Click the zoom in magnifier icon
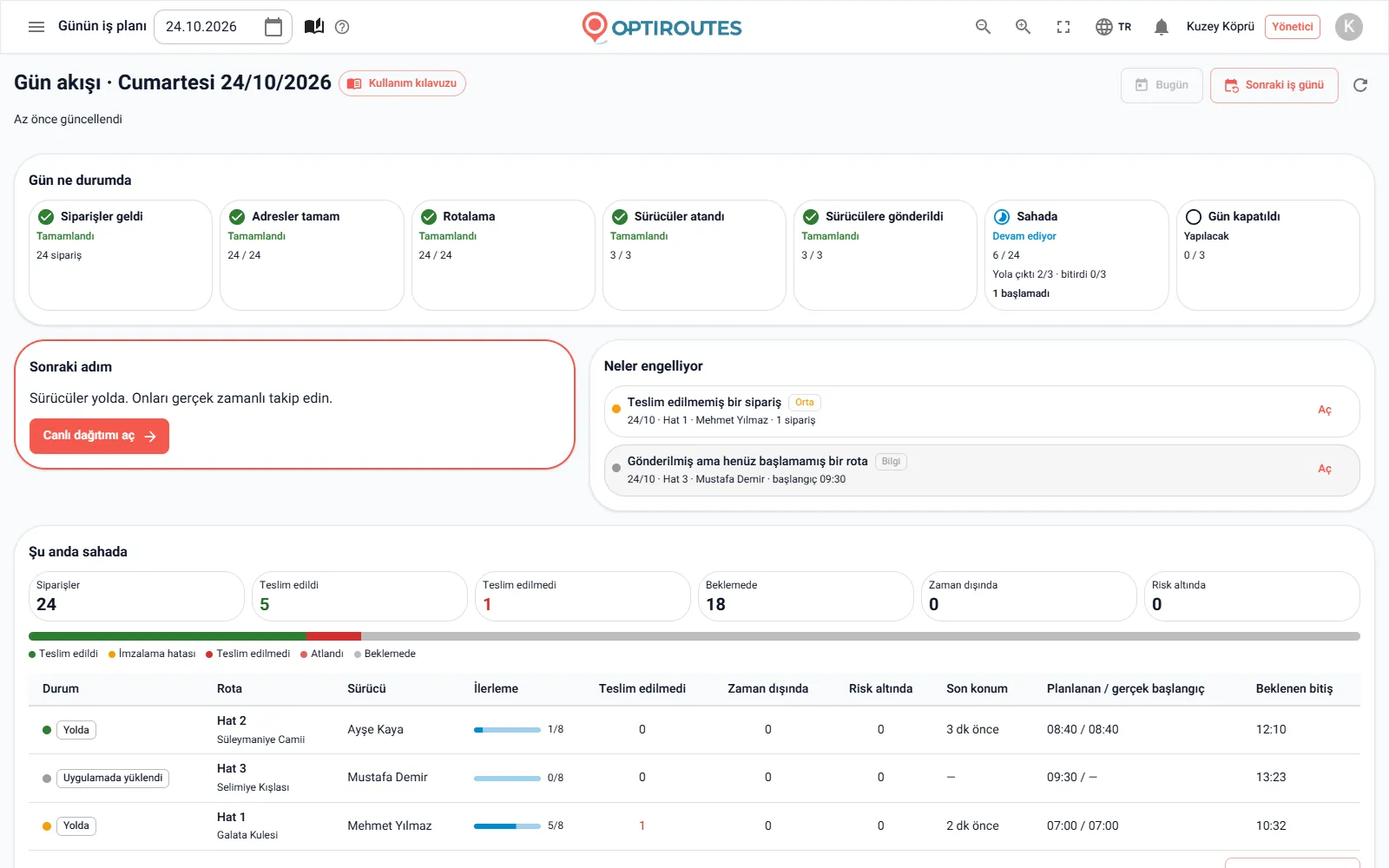Screen dimensions: 1389x868 (1024, 27)
